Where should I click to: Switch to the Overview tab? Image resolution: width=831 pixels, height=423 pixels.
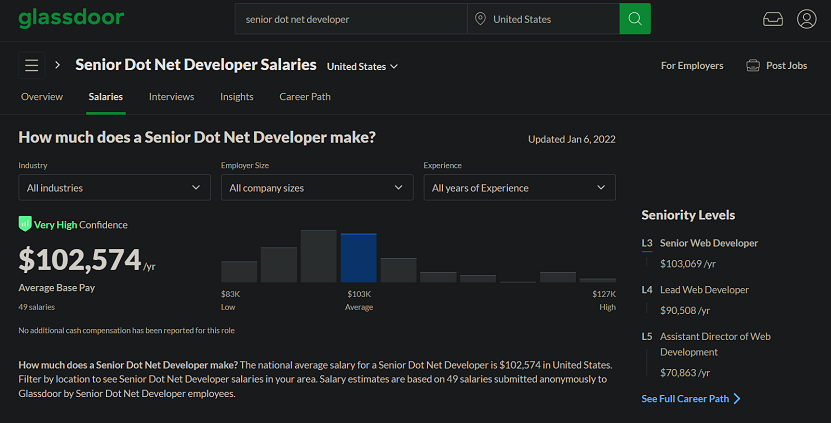tap(42, 96)
